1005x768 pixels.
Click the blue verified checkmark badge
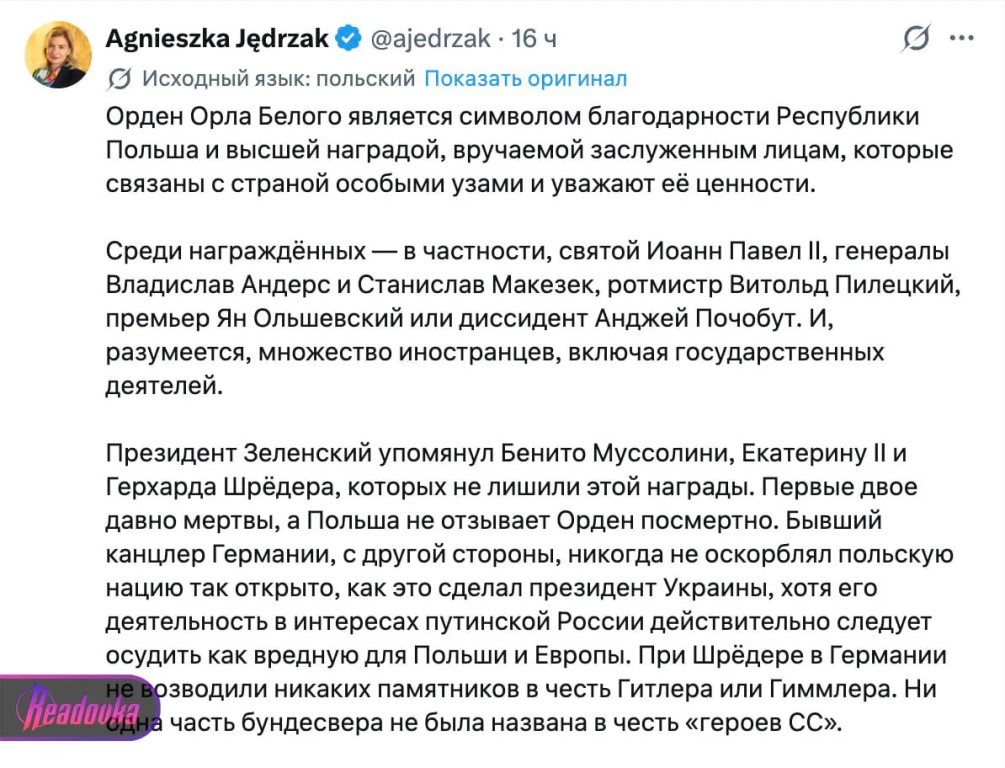pos(349,38)
